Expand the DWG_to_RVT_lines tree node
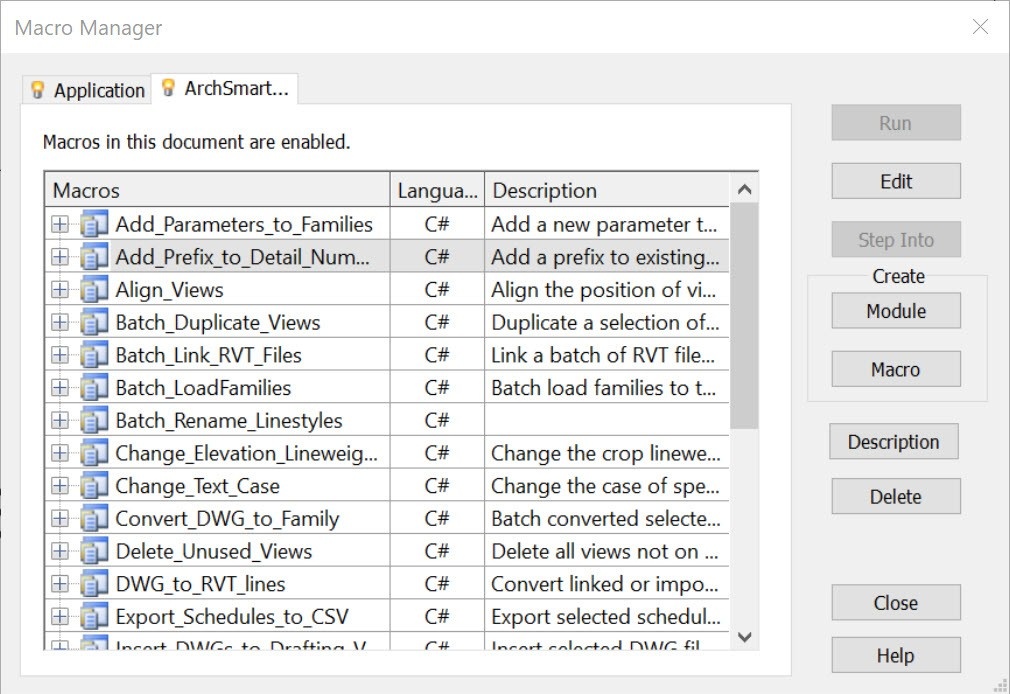This screenshot has height=694, width=1010. [x=60, y=584]
